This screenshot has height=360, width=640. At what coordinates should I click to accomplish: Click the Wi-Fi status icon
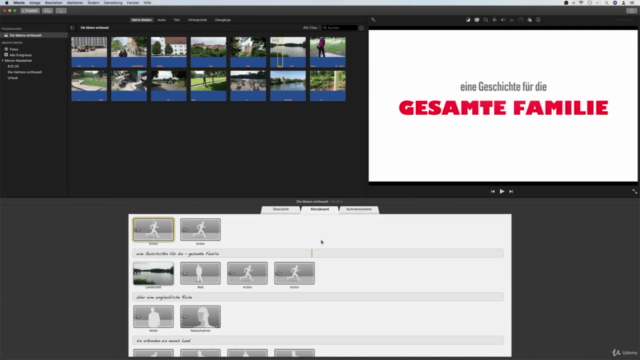coord(581,2)
